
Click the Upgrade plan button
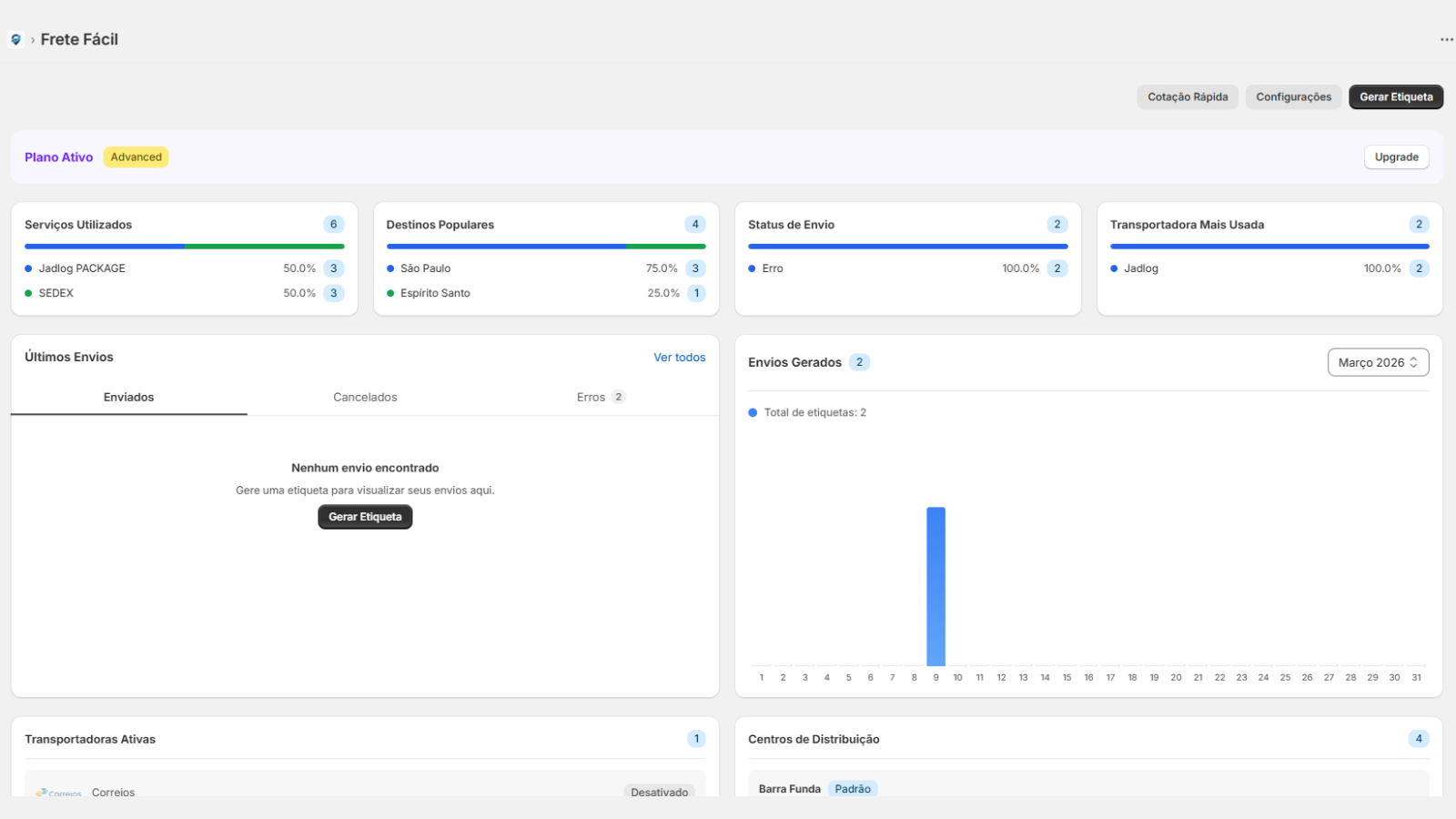coord(1396,157)
